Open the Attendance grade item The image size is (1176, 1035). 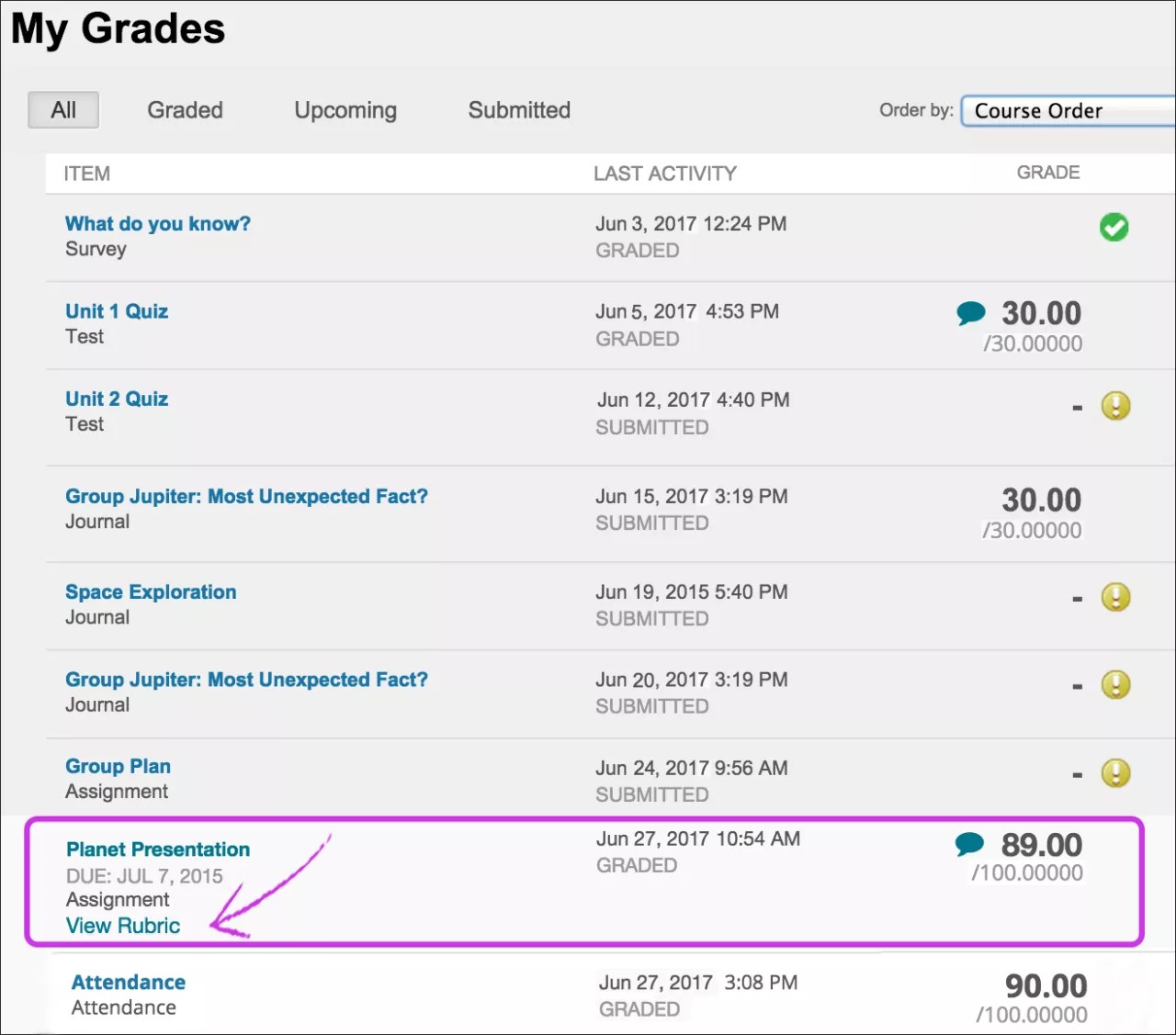click(x=128, y=982)
